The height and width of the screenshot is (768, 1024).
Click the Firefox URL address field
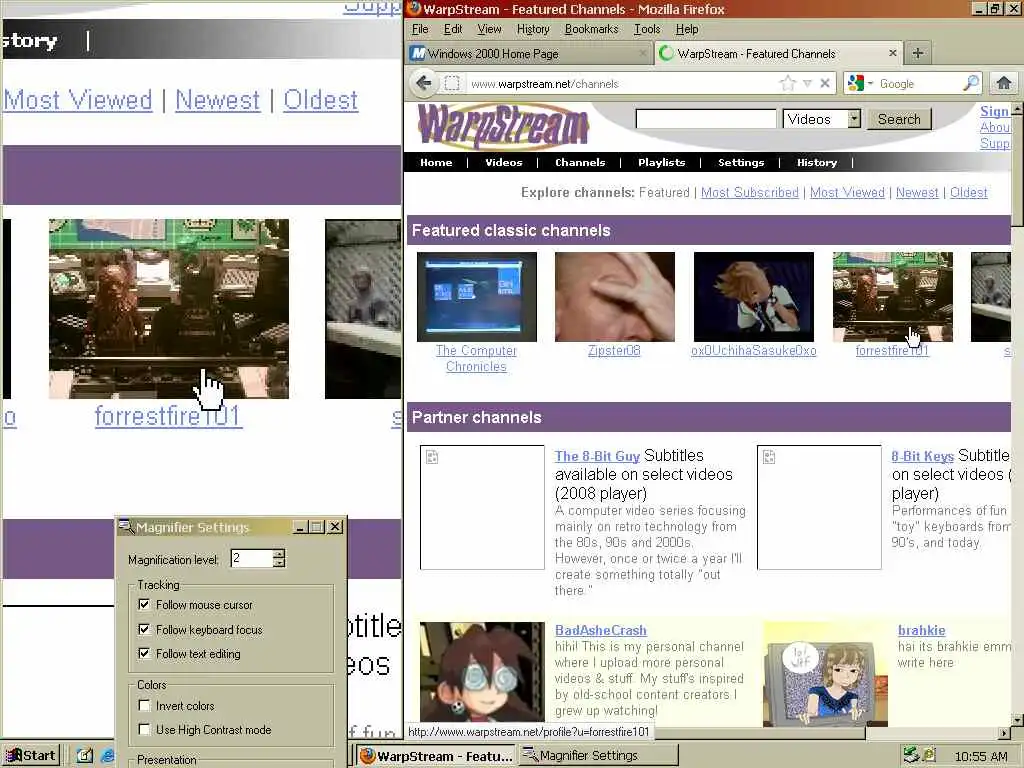(620, 84)
